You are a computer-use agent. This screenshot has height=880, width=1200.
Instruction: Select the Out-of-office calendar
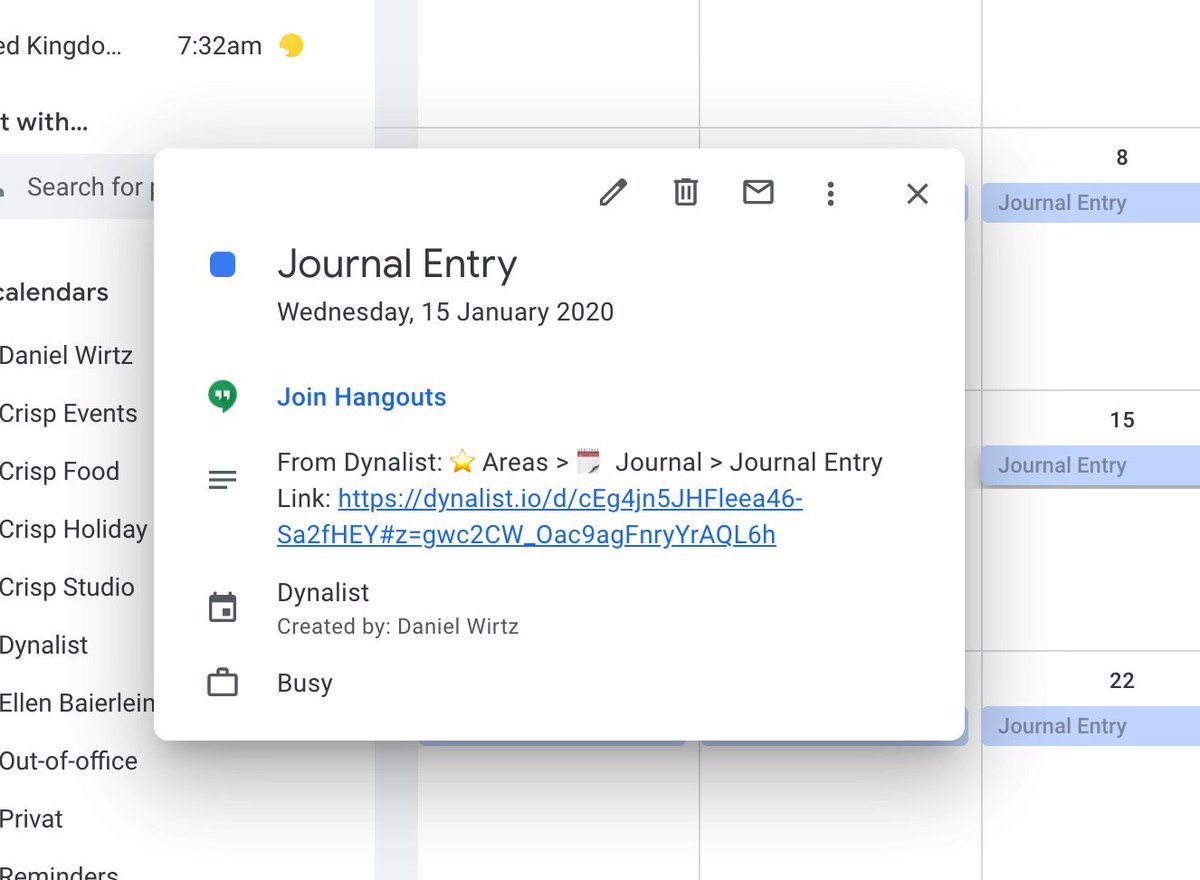(68, 761)
